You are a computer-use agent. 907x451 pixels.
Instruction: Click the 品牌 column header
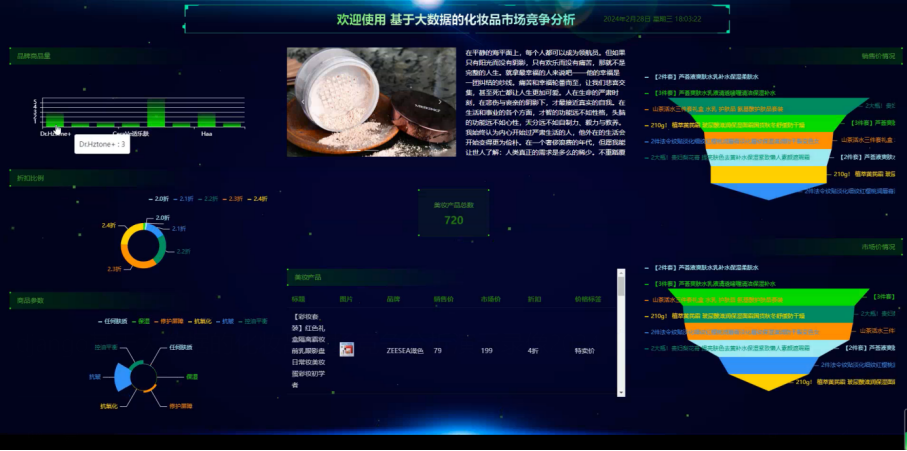(393, 300)
